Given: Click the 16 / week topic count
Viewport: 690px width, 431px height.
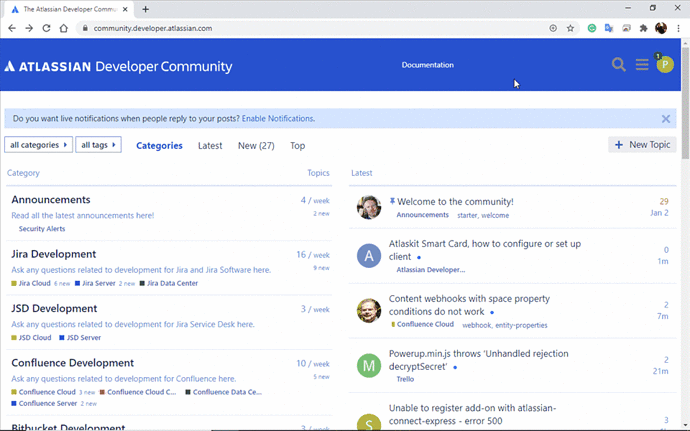Looking at the screenshot, I should click(313, 255).
